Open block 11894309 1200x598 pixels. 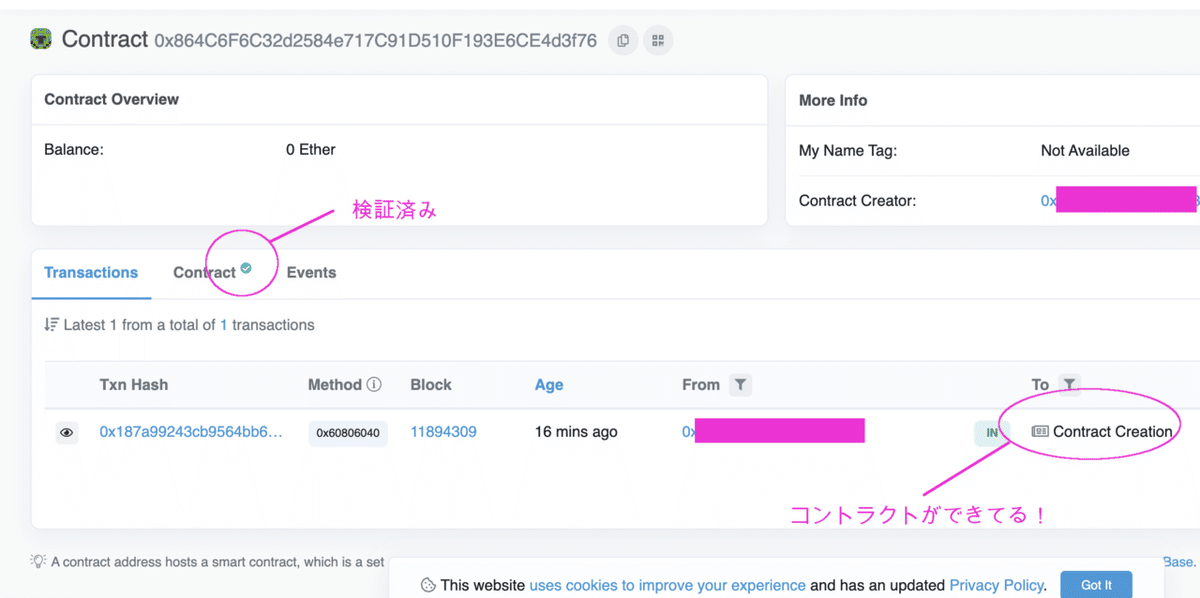(x=443, y=432)
